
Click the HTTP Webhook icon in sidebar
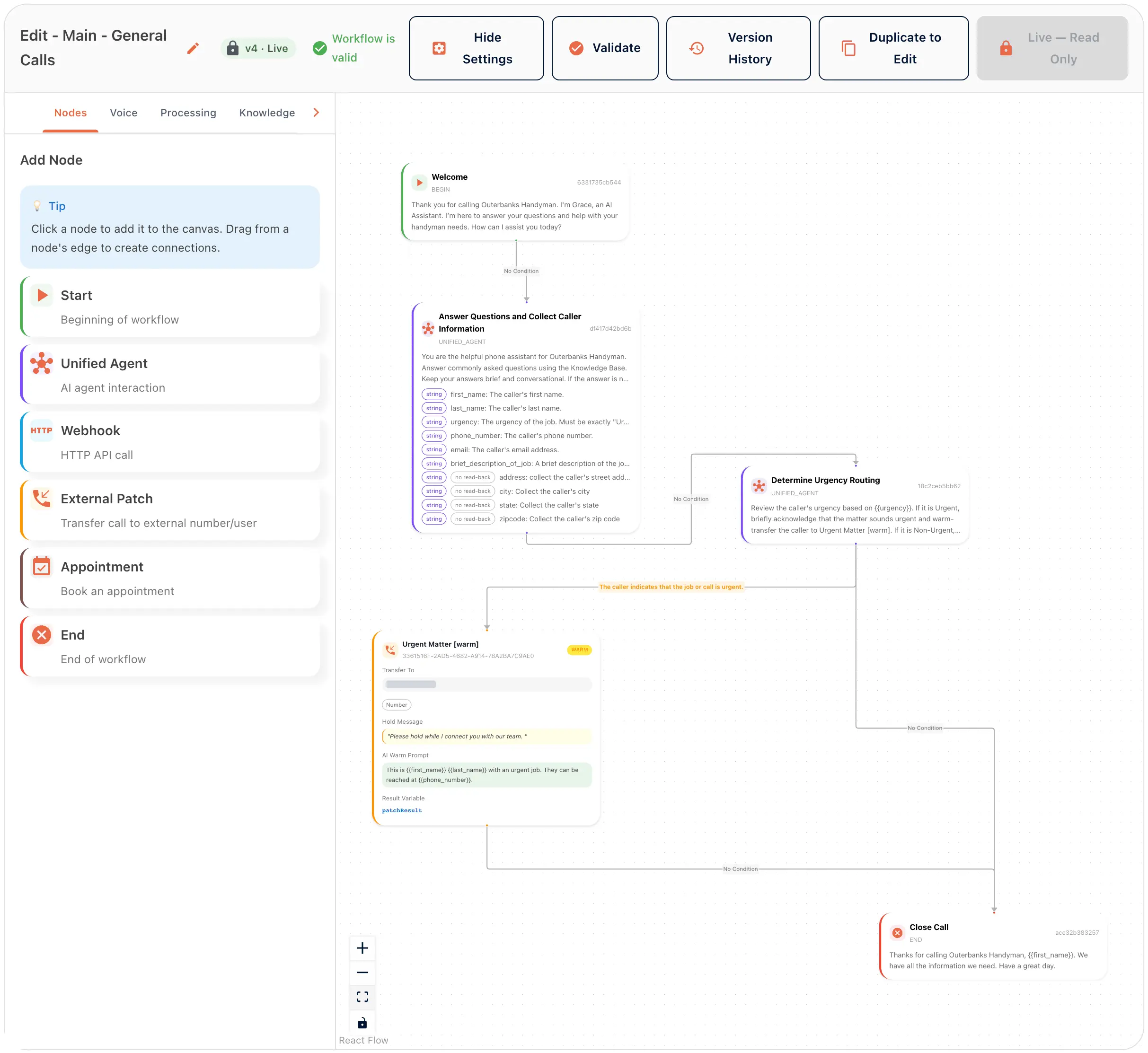[x=42, y=430]
